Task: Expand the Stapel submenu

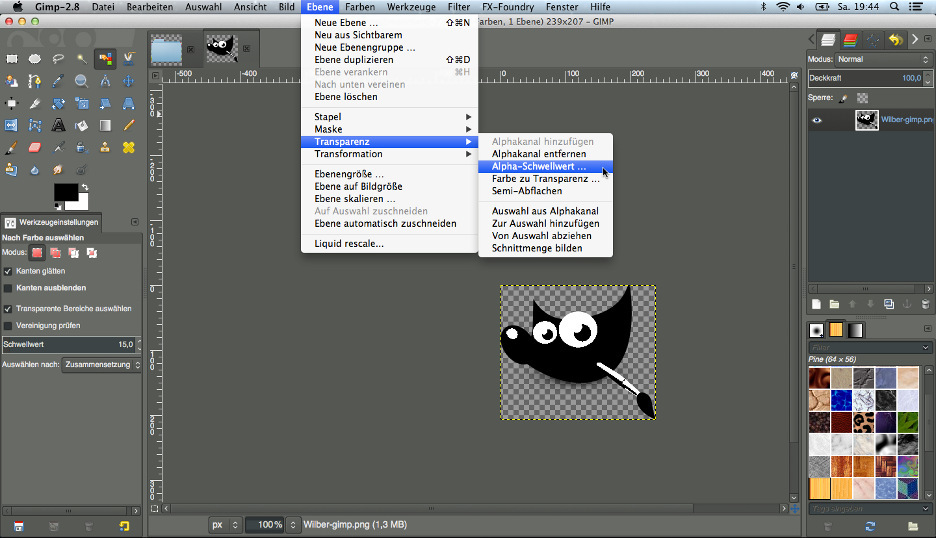Action: [x=389, y=116]
